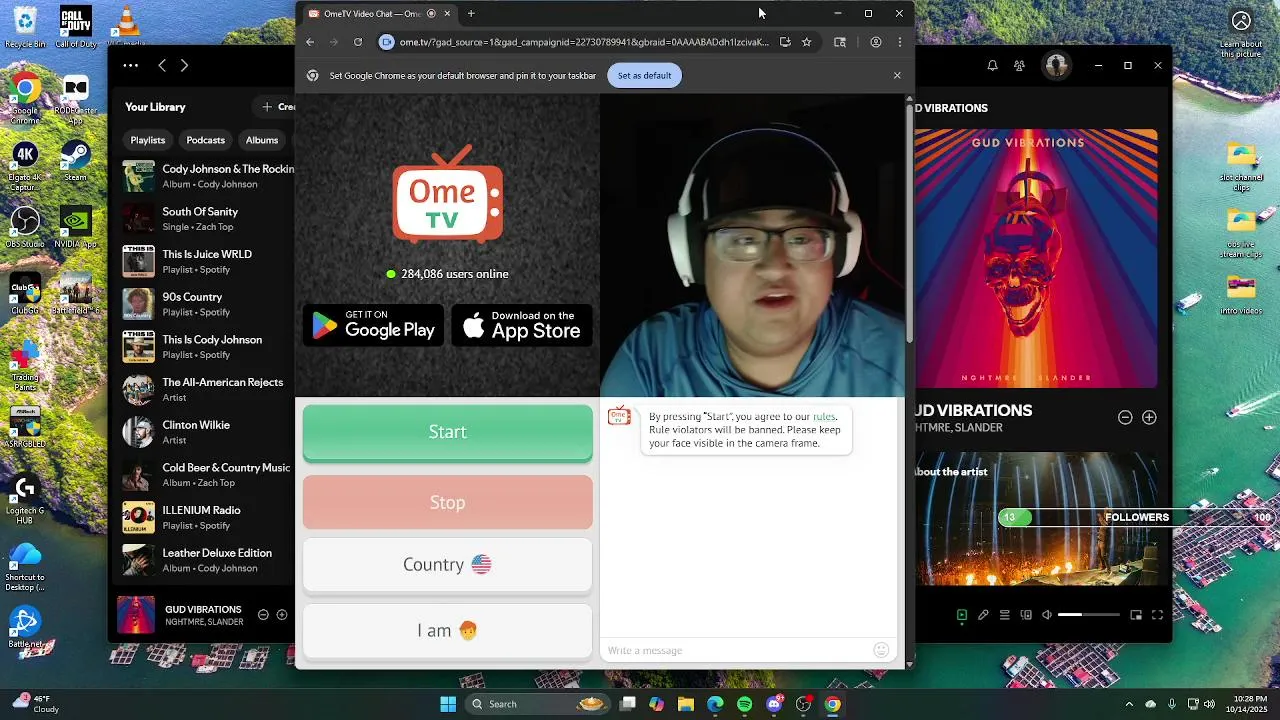Open Spotify queue icon

pos(1004,615)
